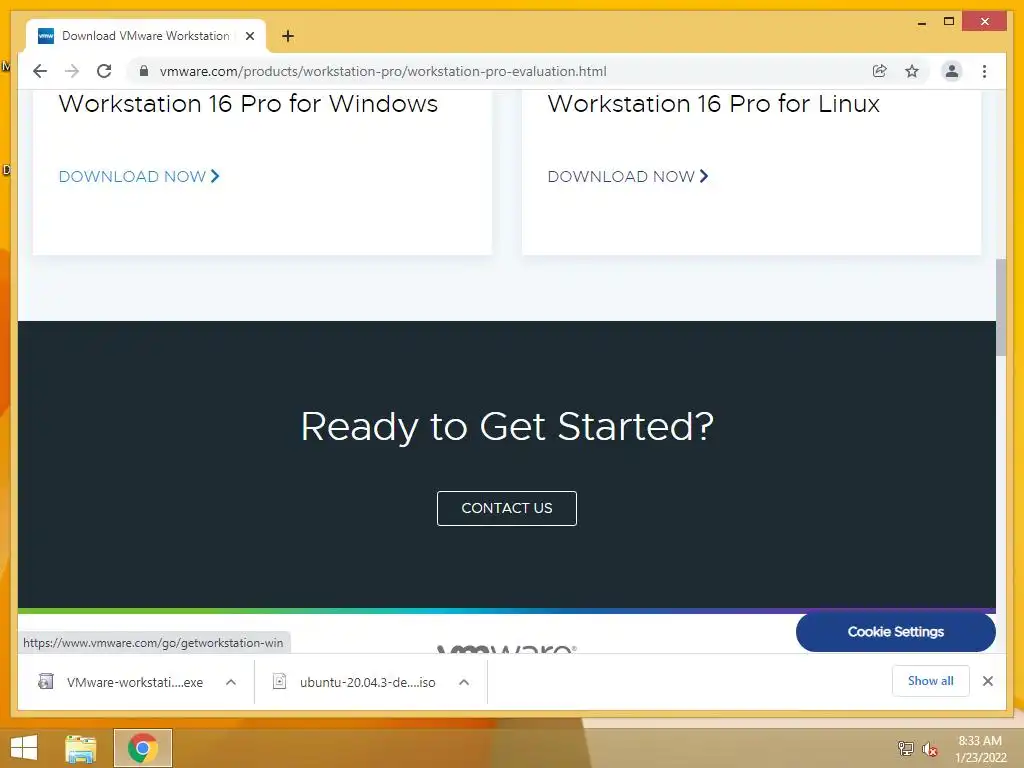Show all downloads

931,681
